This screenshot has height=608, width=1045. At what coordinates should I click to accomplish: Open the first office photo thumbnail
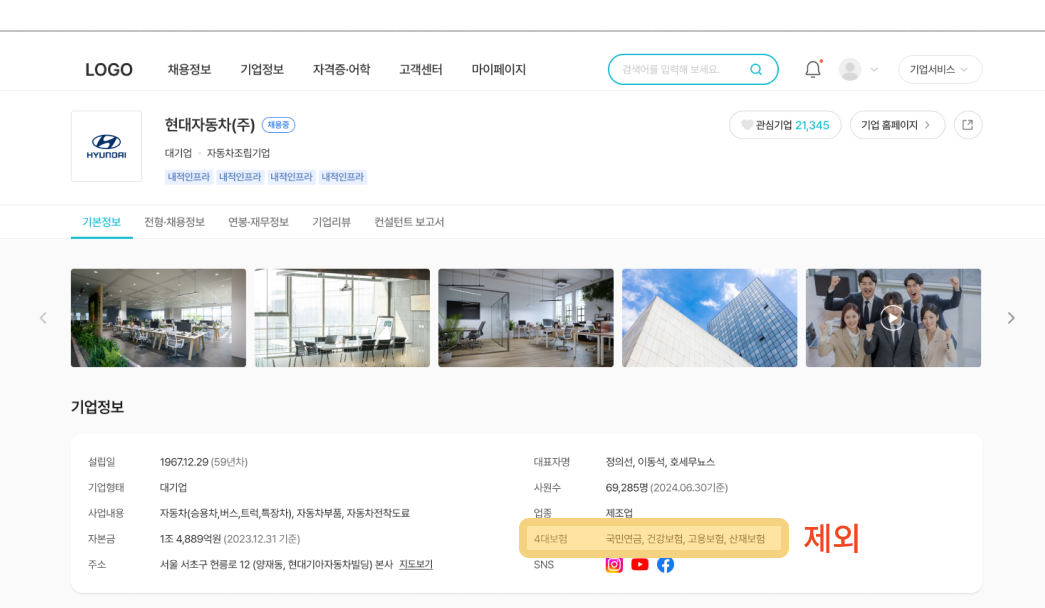tap(158, 318)
